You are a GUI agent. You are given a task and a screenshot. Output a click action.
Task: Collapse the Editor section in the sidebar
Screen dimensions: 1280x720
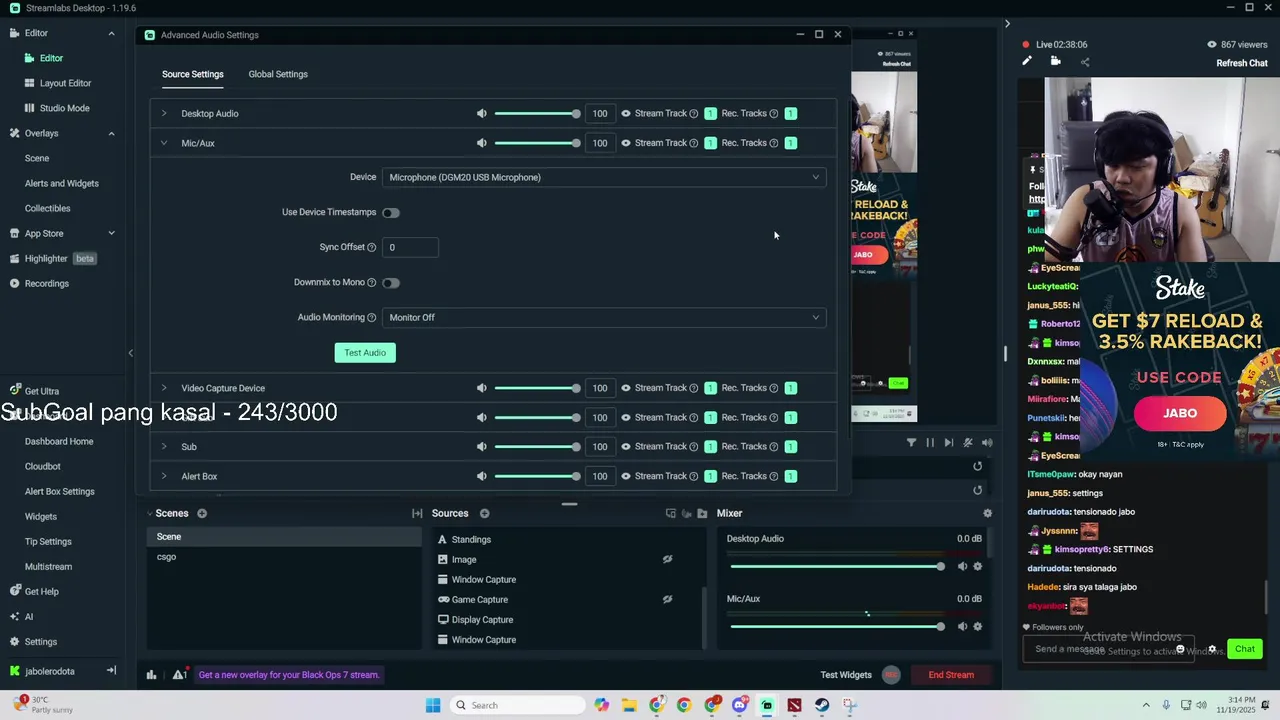click(111, 33)
